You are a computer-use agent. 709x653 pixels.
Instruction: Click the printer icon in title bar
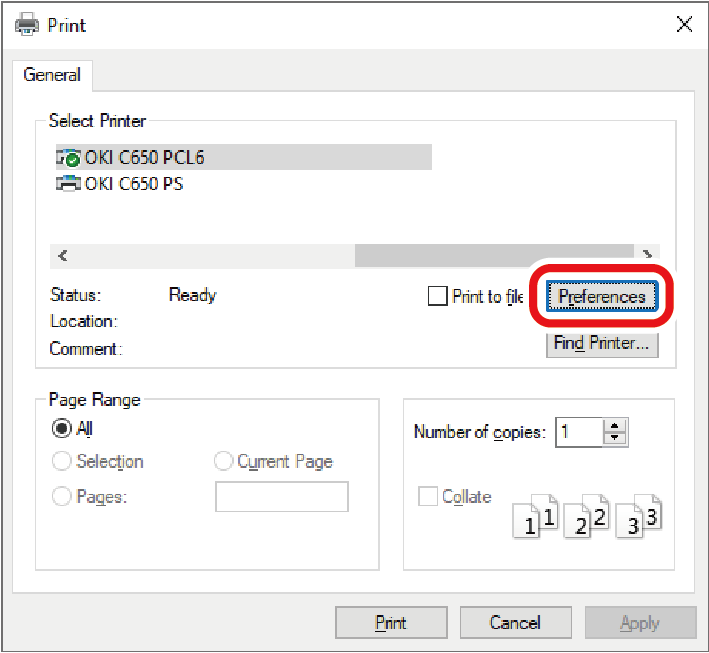pos(27,24)
